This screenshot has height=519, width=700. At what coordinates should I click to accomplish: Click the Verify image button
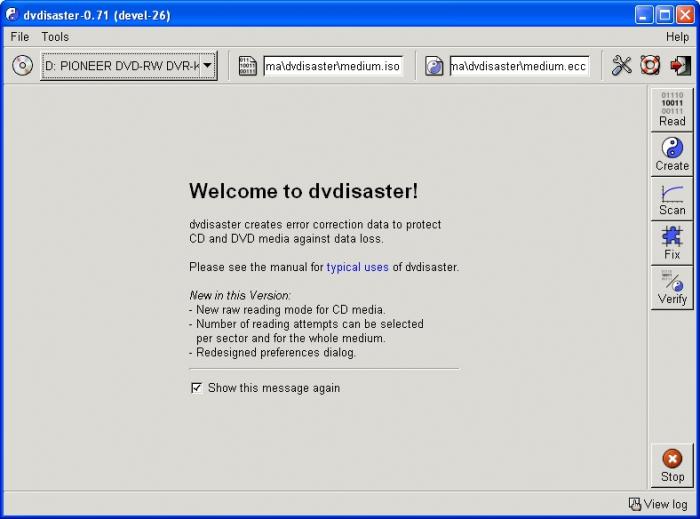tap(672, 288)
